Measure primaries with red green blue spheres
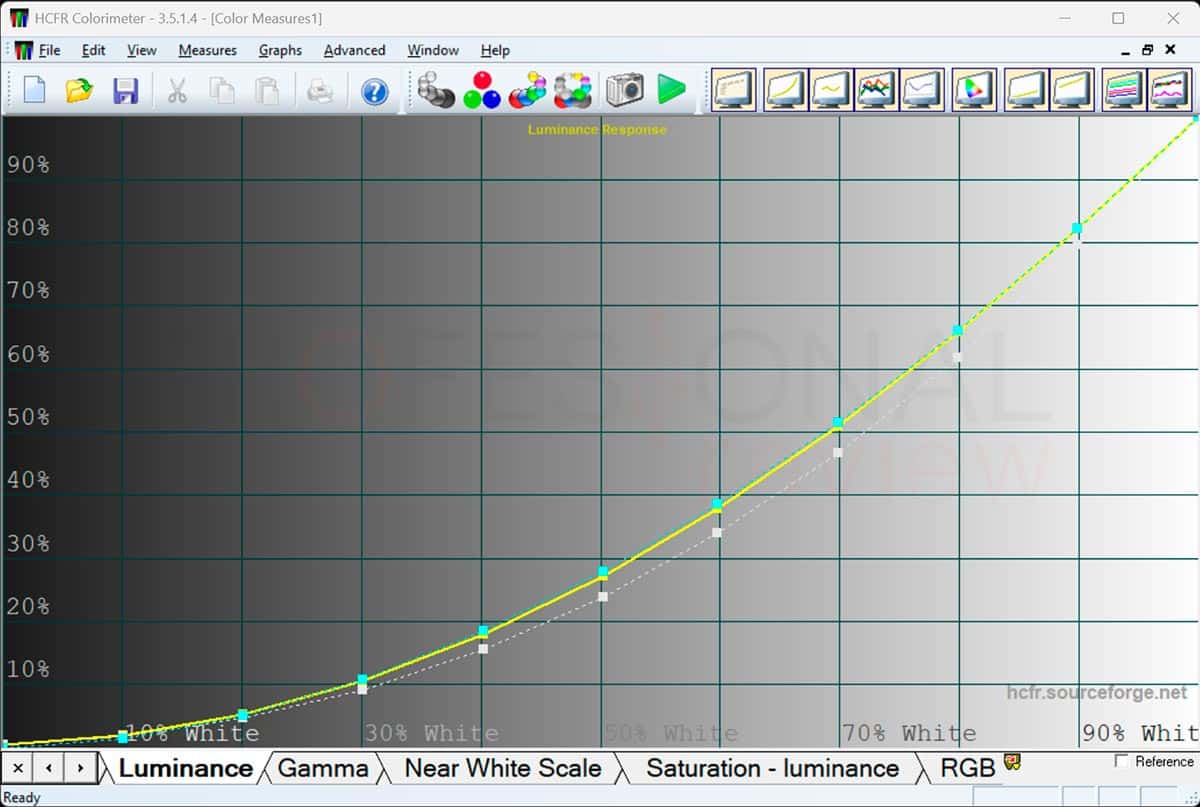 (482, 90)
